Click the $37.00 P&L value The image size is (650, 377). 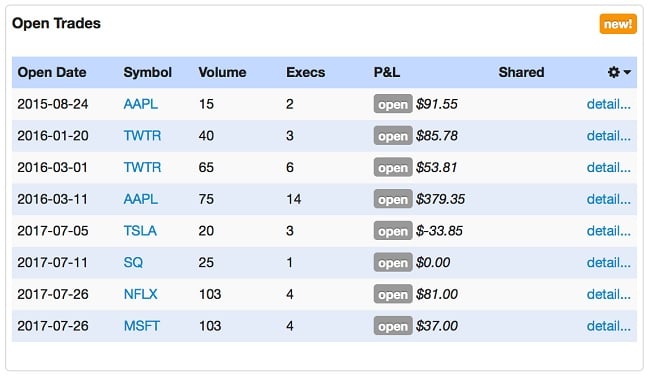[x=437, y=326]
